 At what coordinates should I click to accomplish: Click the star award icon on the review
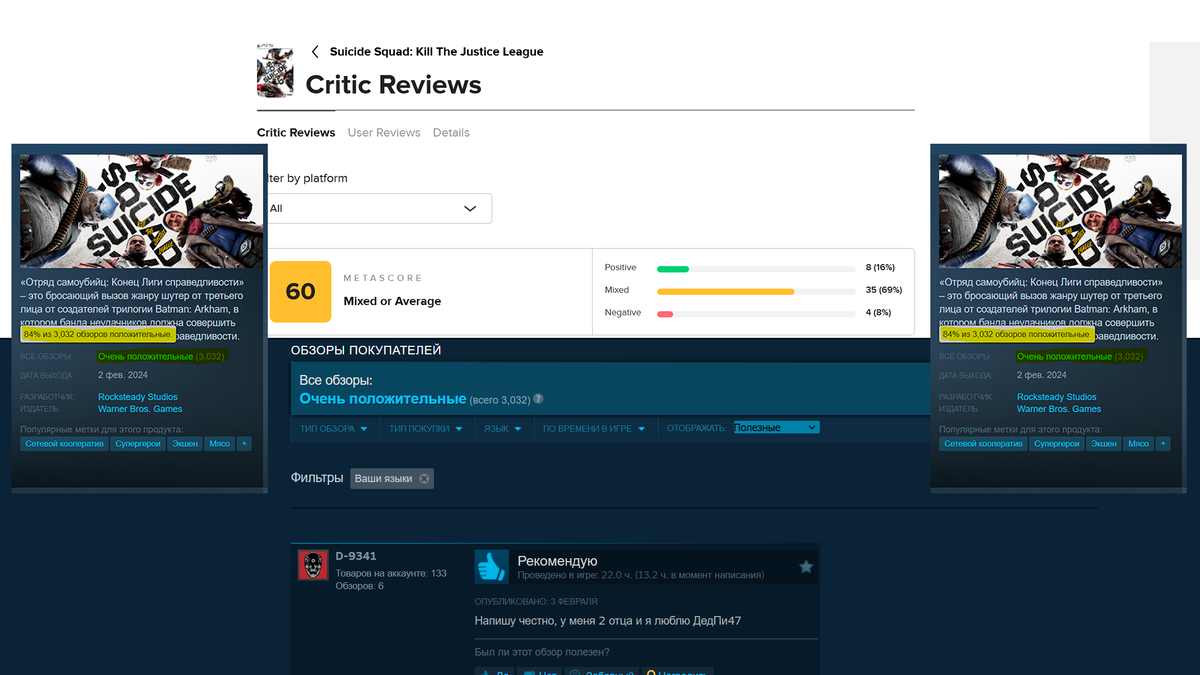pyautogui.click(x=806, y=567)
